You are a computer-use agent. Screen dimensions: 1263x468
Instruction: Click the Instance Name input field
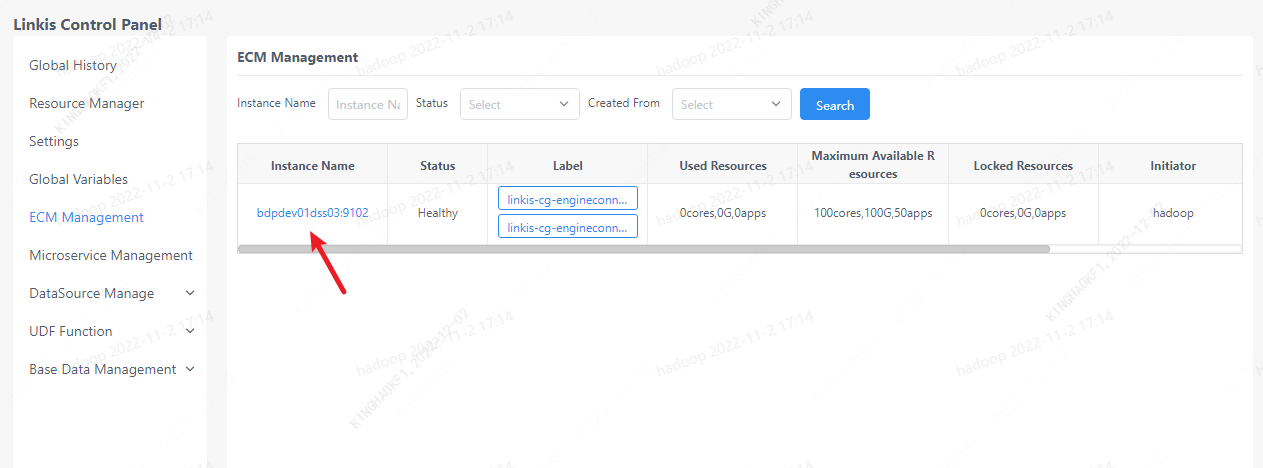[x=367, y=105]
